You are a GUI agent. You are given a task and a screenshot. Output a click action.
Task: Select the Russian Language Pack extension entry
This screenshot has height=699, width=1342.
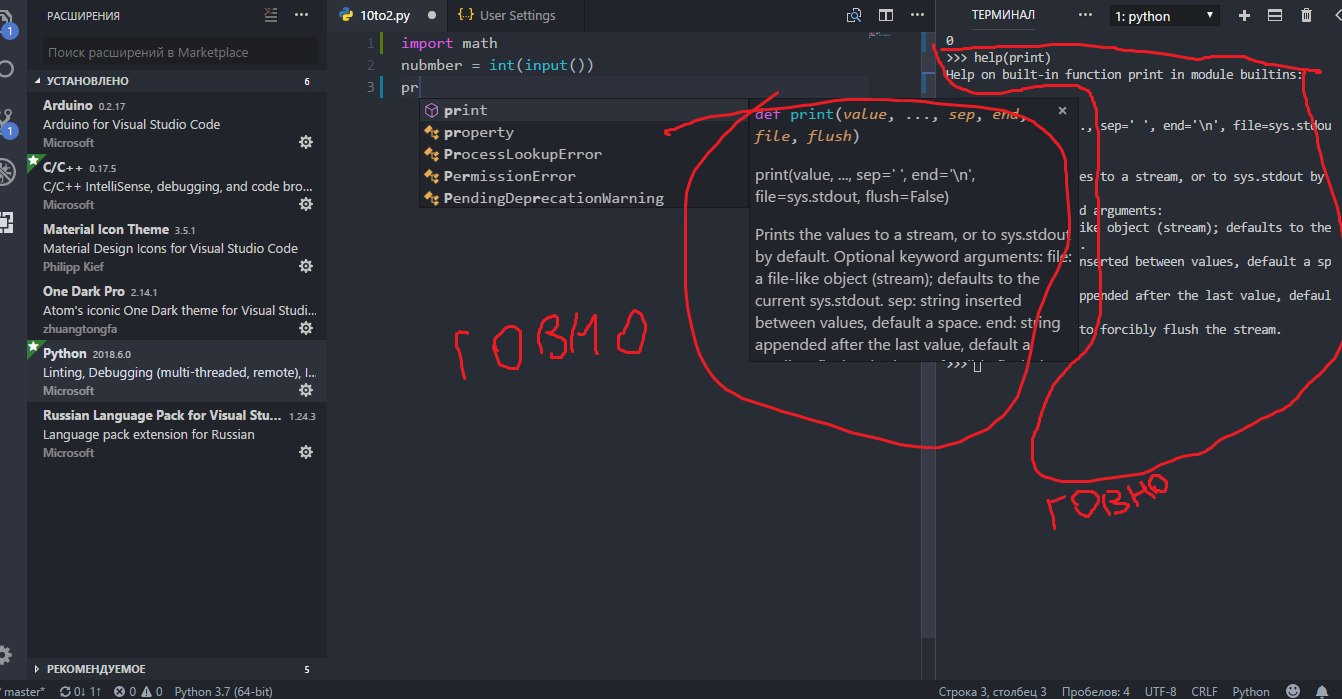click(x=178, y=434)
